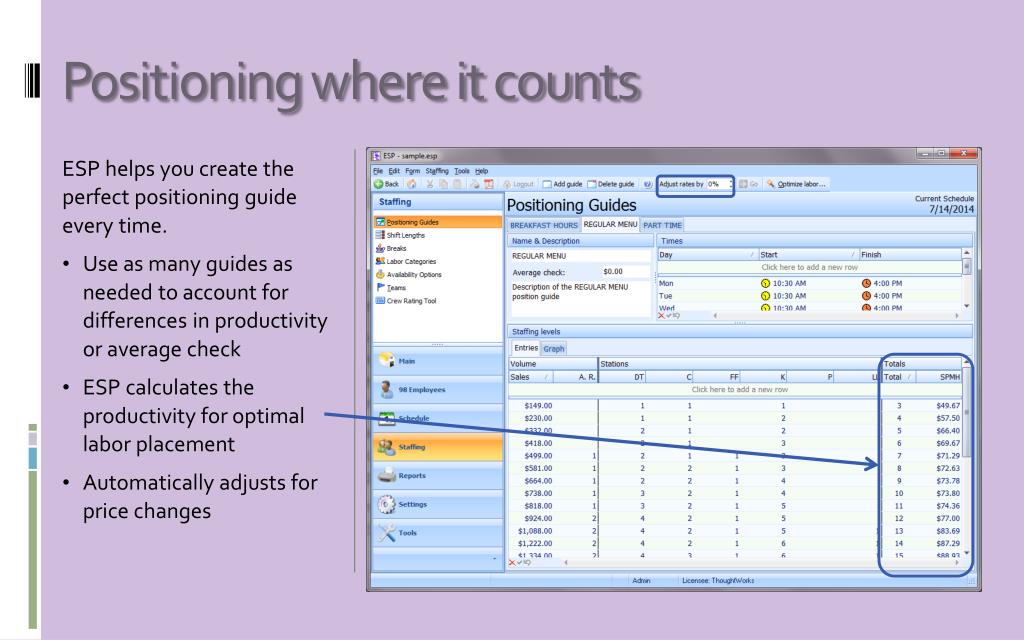Open the Settings navigation pane
The image size is (1024, 640).
click(438, 504)
